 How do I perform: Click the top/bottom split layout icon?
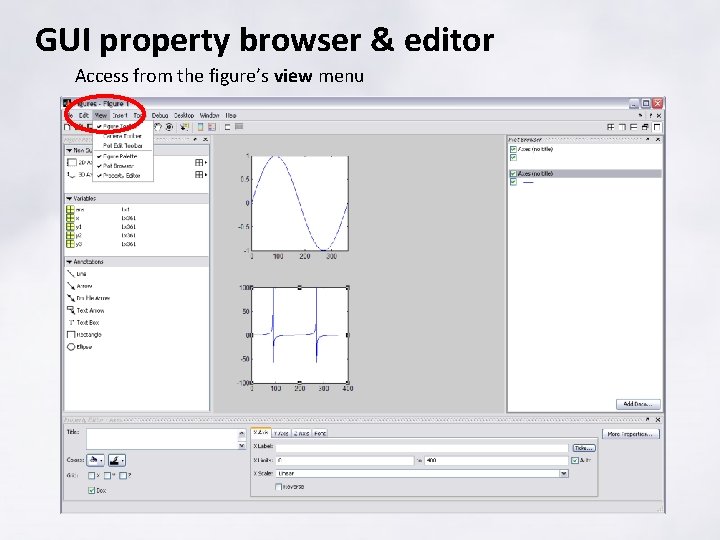coord(634,127)
